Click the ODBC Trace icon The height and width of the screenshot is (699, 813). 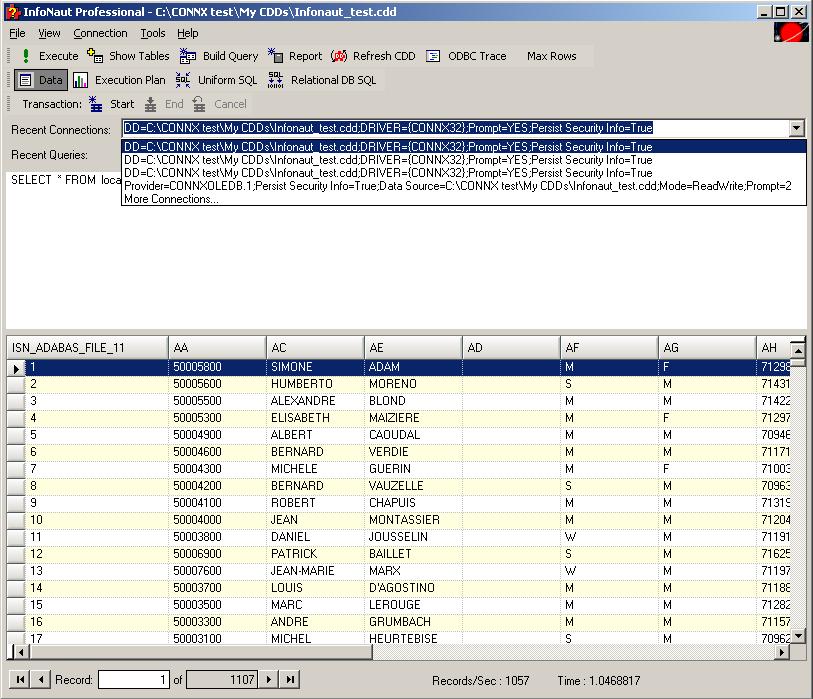click(x=433, y=56)
